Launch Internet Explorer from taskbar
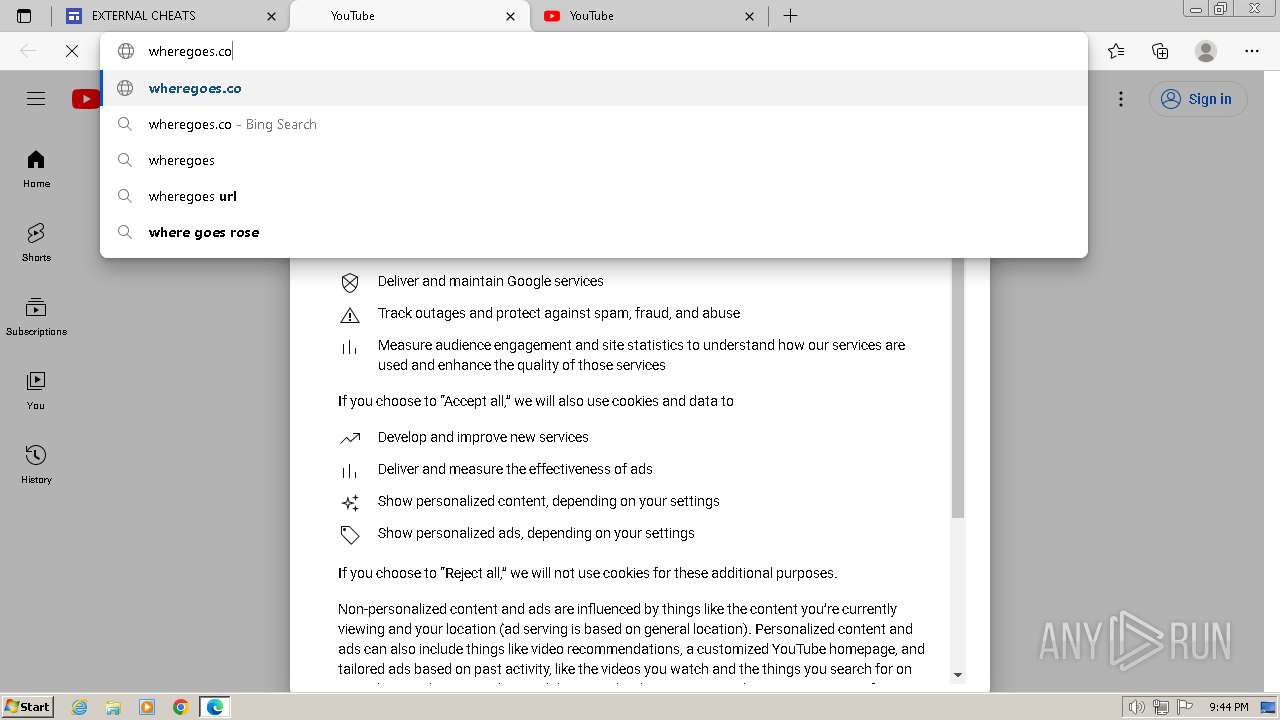The width and height of the screenshot is (1280, 720). coord(79,707)
